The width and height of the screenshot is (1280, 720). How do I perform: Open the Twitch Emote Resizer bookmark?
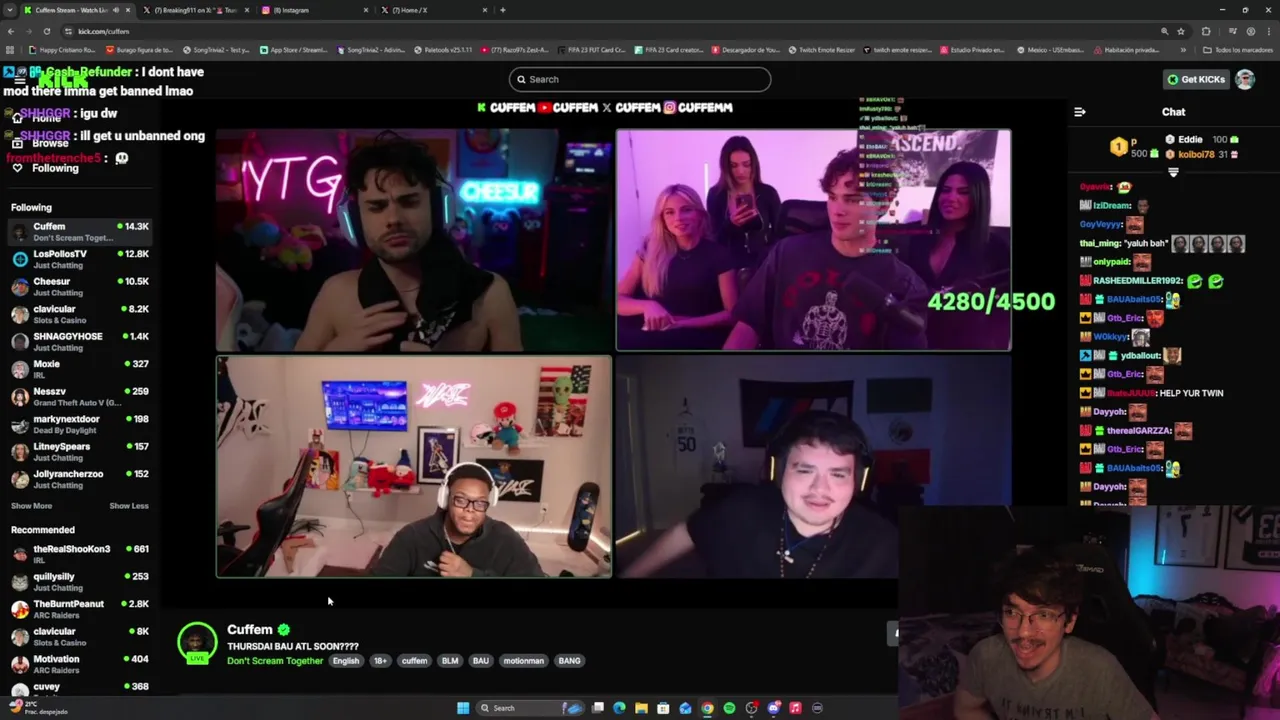pos(822,49)
